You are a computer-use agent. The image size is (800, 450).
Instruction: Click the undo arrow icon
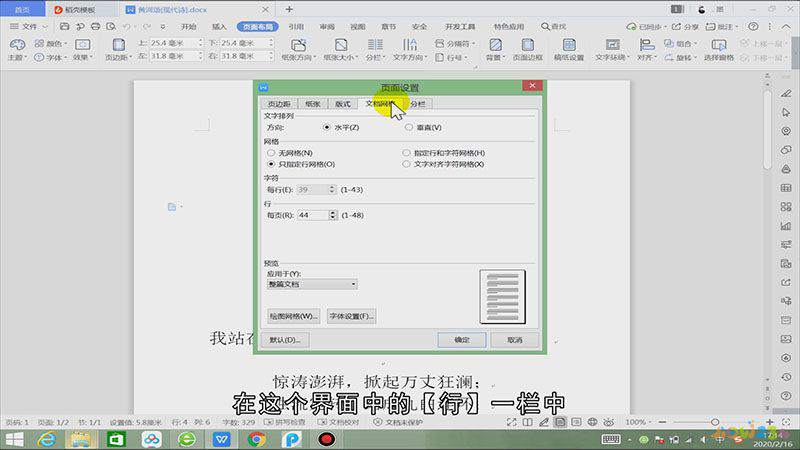point(127,26)
